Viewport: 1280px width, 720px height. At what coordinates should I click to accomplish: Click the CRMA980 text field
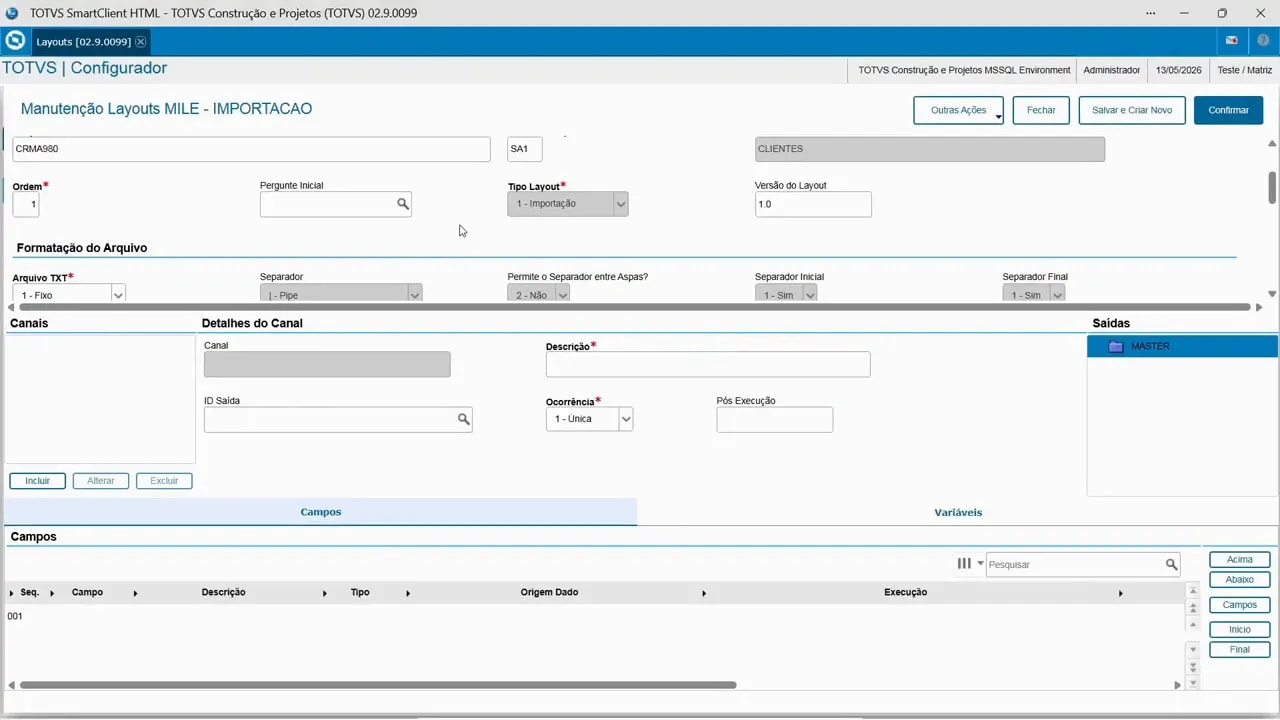(251, 149)
